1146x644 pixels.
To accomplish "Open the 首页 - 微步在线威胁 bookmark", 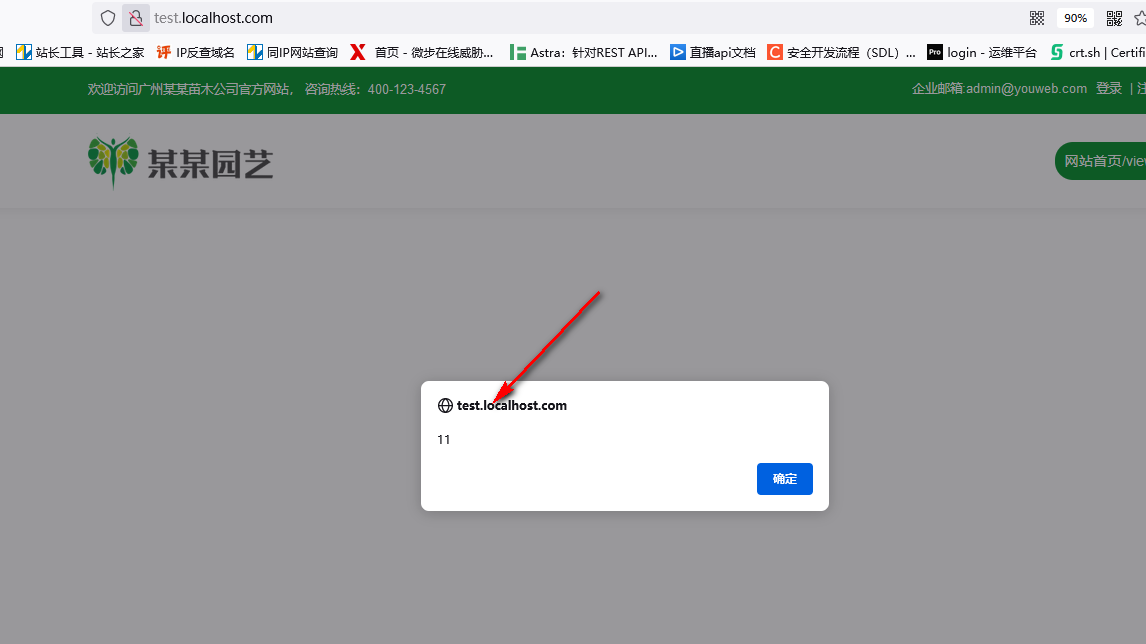I will pos(422,53).
